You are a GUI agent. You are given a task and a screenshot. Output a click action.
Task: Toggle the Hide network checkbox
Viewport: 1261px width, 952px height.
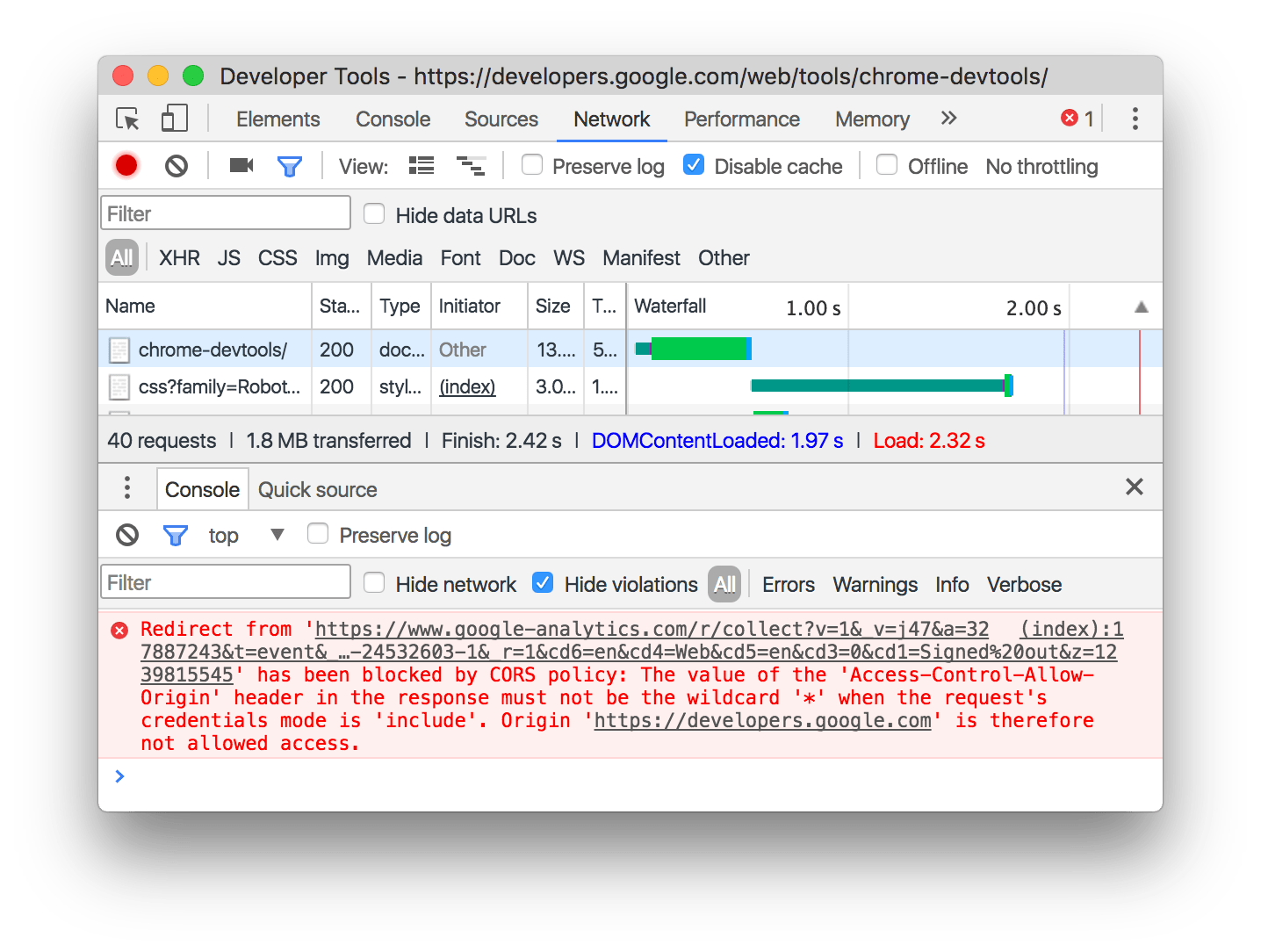click(374, 582)
